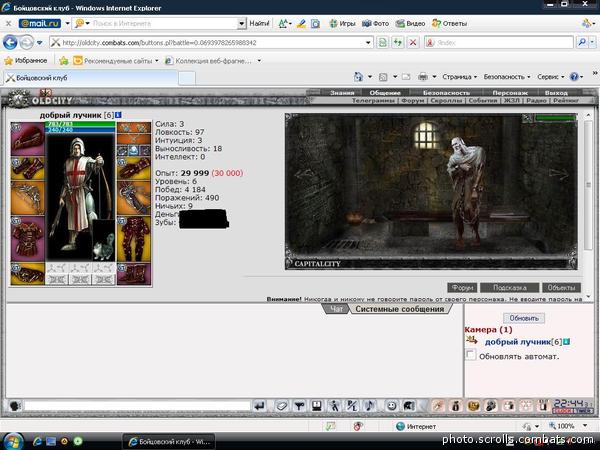
Task: Click the right arrow in the dungeon view
Action: pos(558,174)
